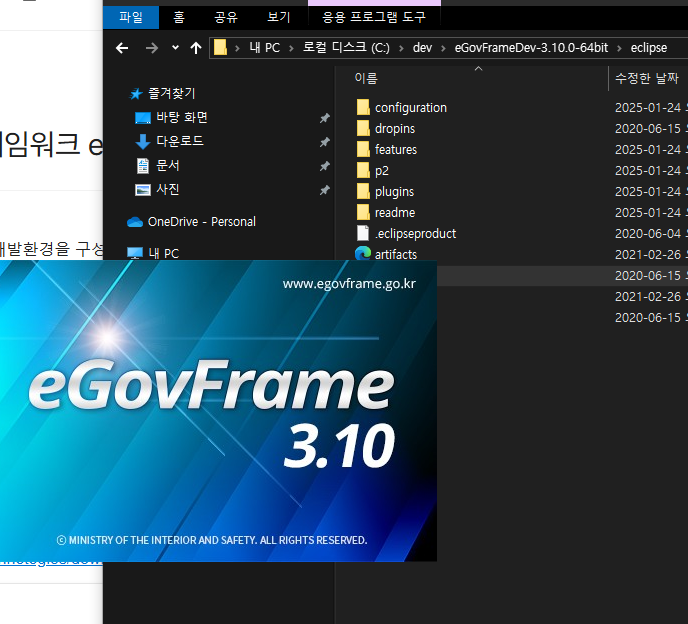Click the eGovFrame 3.10 splash screen
Viewport: 688px width, 624px height.
click(218, 411)
